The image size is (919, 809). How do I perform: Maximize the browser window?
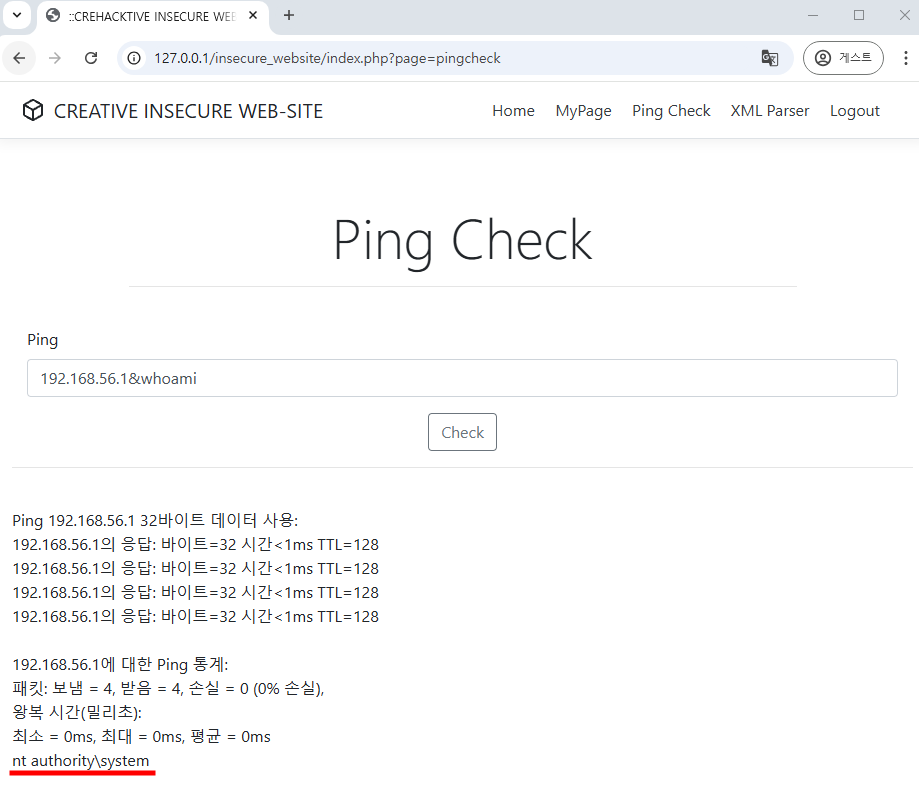[x=859, y=15]
